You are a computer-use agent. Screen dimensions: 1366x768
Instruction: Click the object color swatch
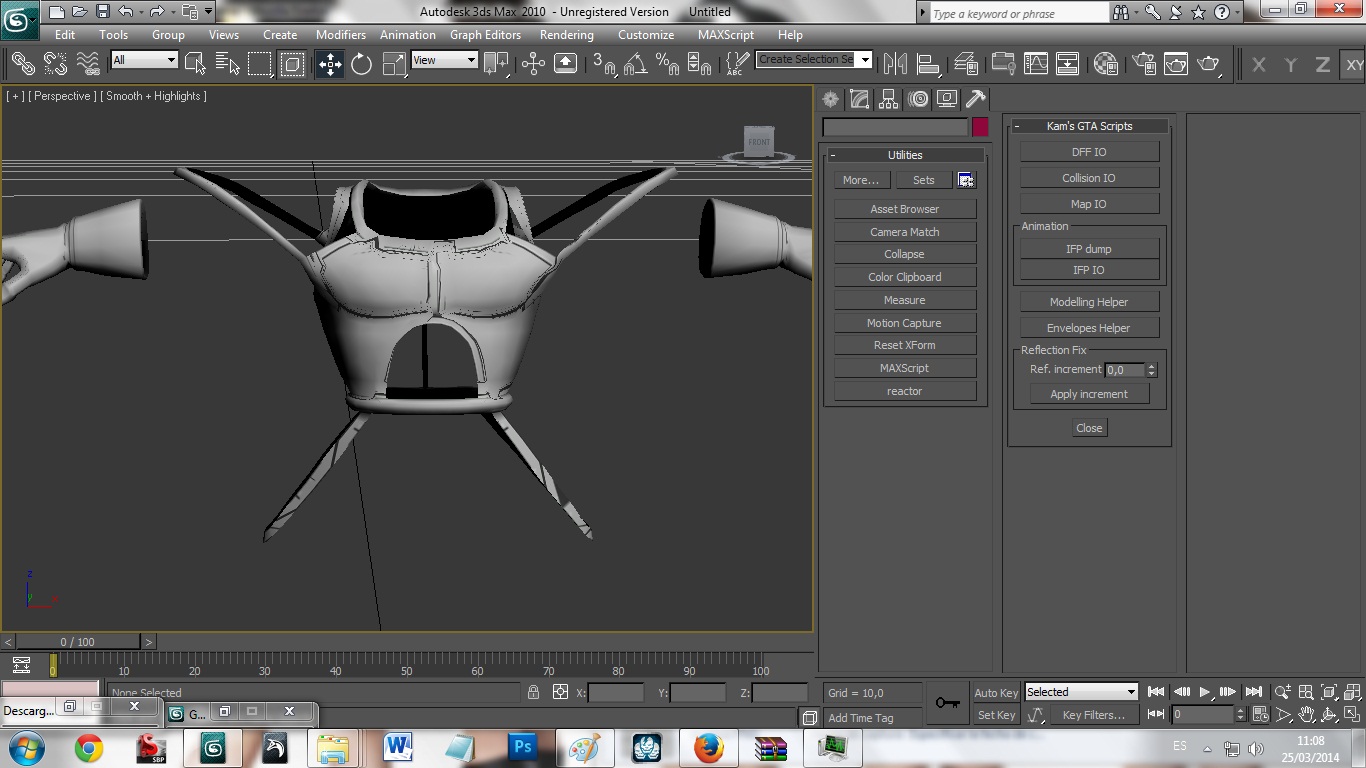(x=980, y=127)
